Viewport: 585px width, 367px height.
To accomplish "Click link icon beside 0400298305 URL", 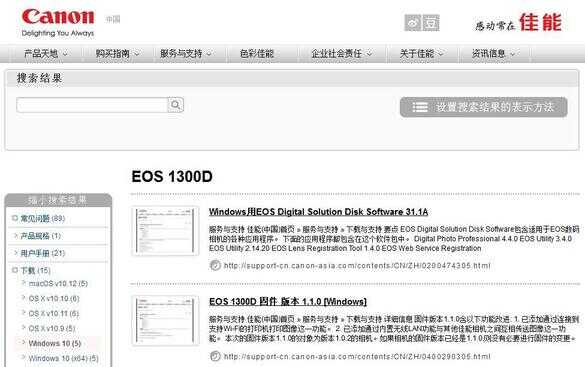I will click(x=215, y=356).
